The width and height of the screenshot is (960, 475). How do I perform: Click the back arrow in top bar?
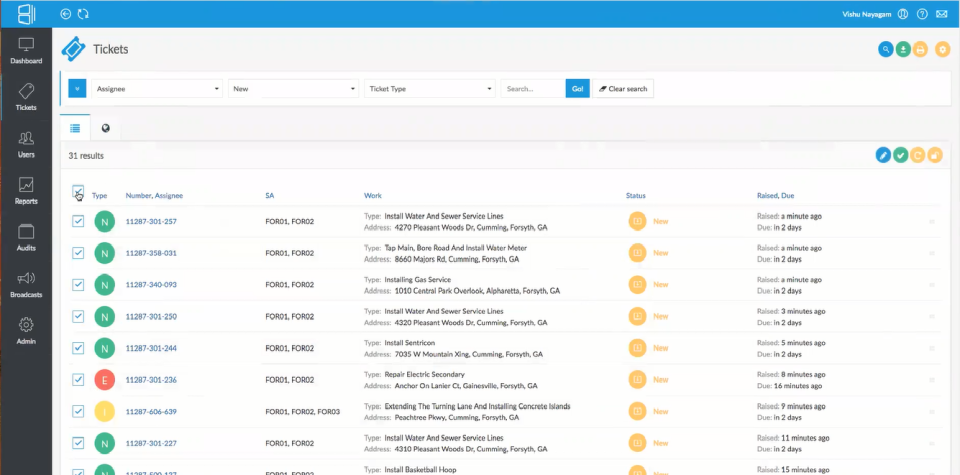coord(66,13)
